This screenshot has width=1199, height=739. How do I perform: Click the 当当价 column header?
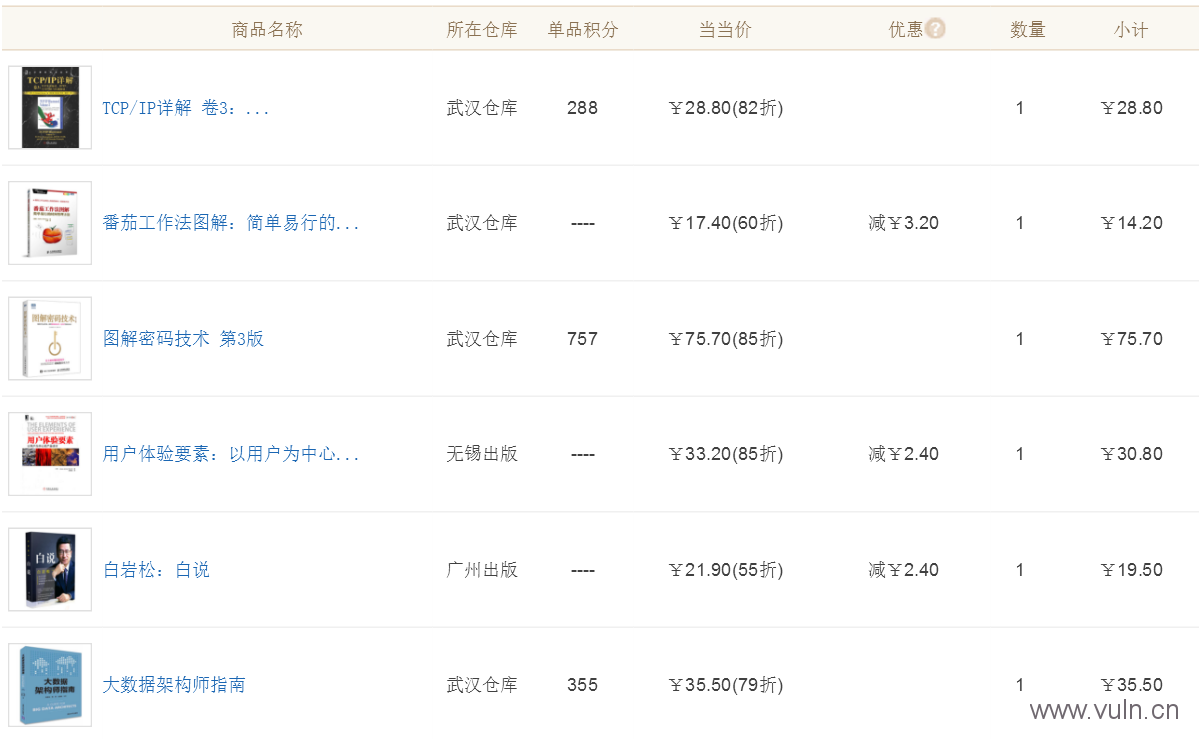pos(725,30)
